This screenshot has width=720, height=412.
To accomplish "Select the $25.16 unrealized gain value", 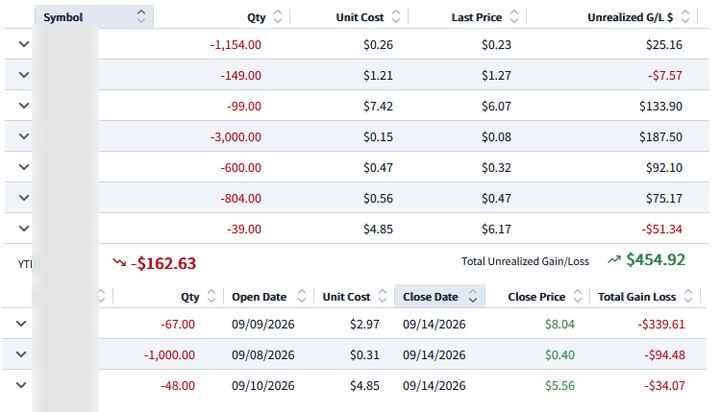I will pos(664,45).
